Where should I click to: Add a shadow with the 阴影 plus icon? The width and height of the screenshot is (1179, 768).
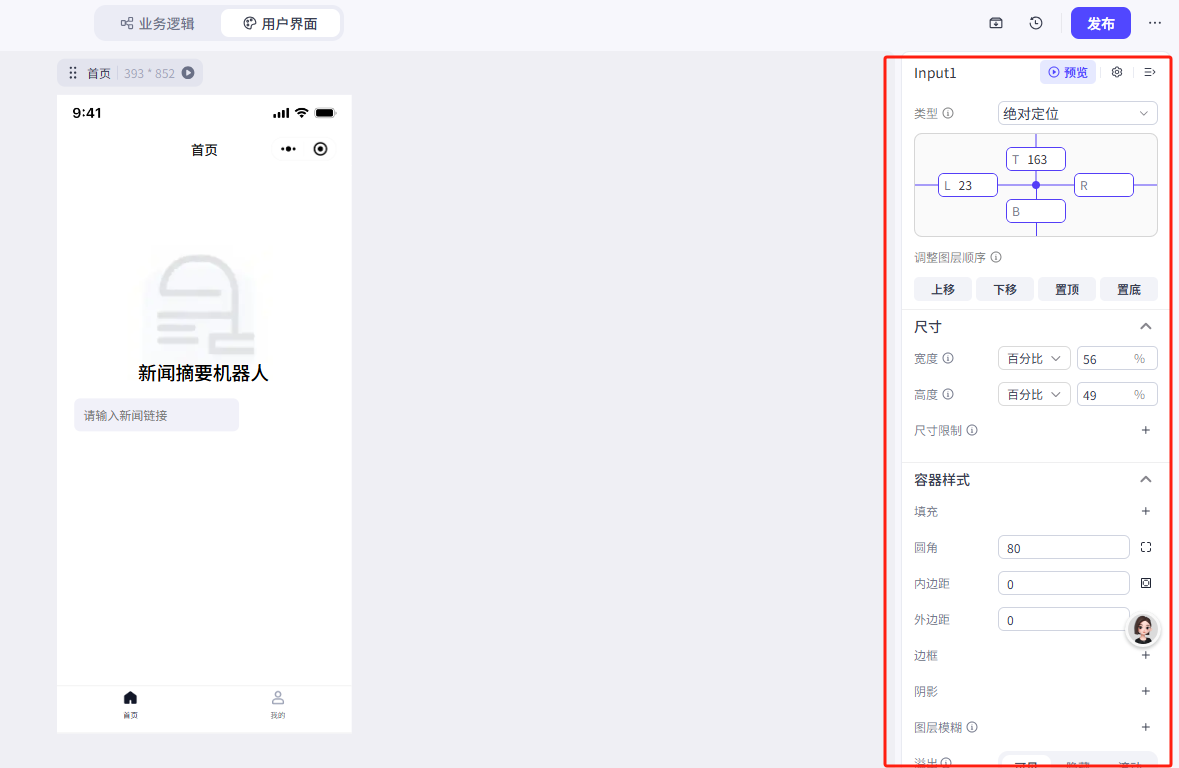1146,691
